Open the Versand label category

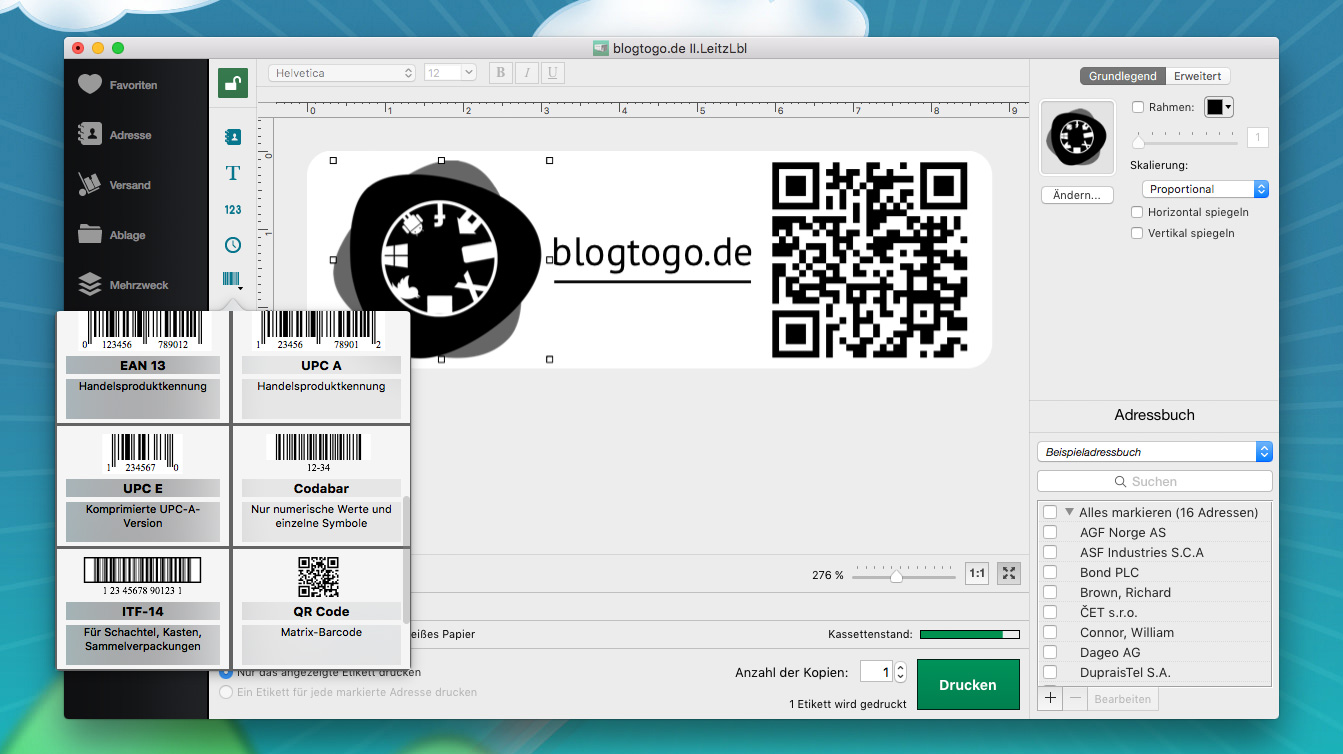(115, 185)
